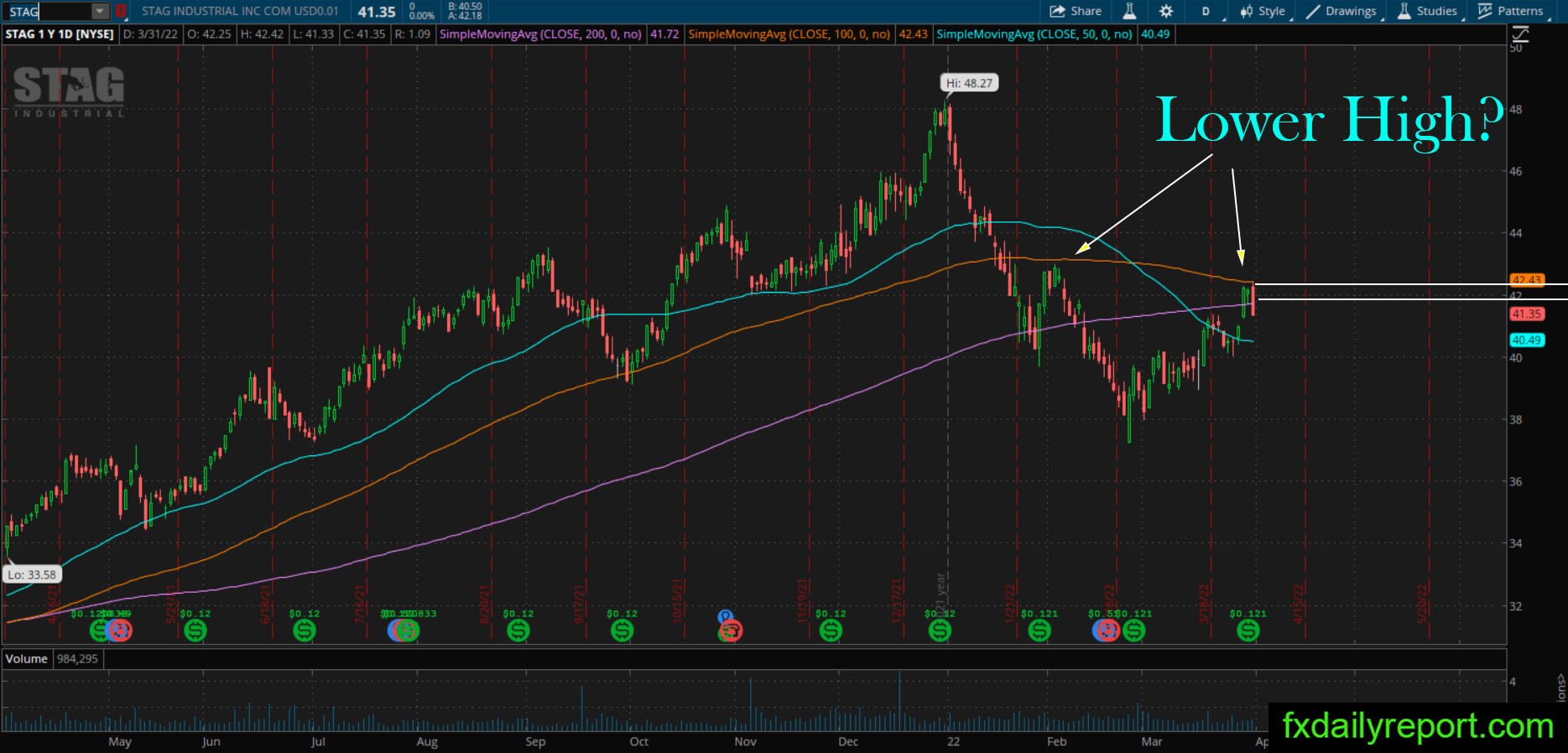Open the symbol dropdown arrow next to STAG

pos(100,12)
